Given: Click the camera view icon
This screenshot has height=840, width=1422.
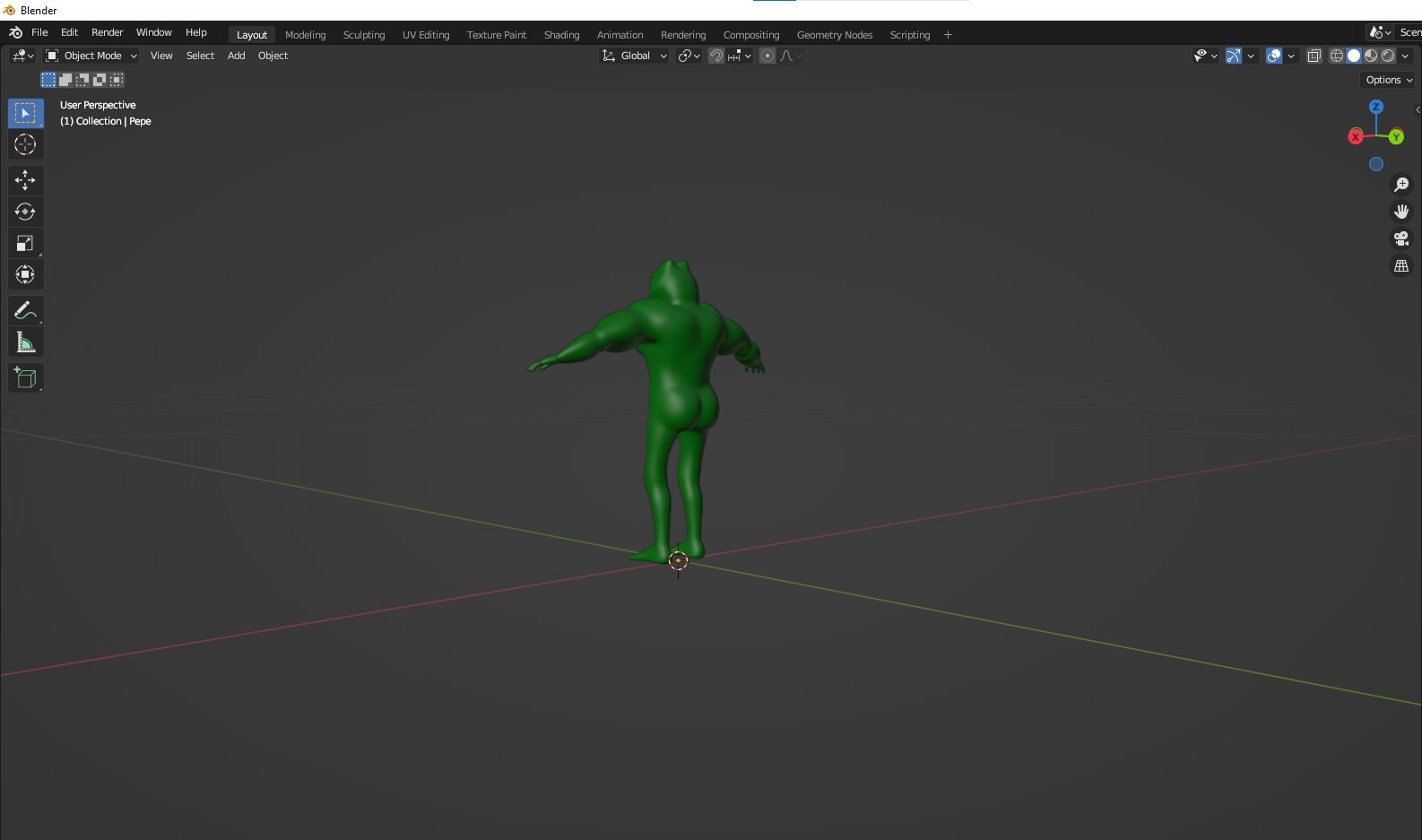Looking at the screenshot, I should [1401, 238].
